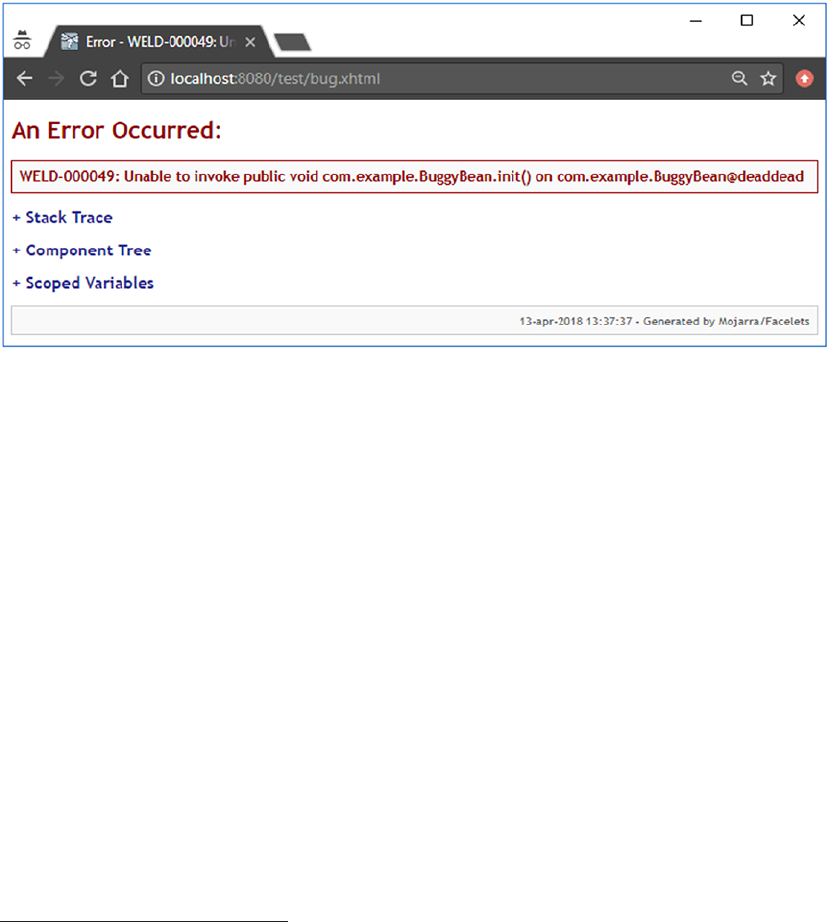
Task: Minimize the browser window
Action: click(x=696, y=21)
